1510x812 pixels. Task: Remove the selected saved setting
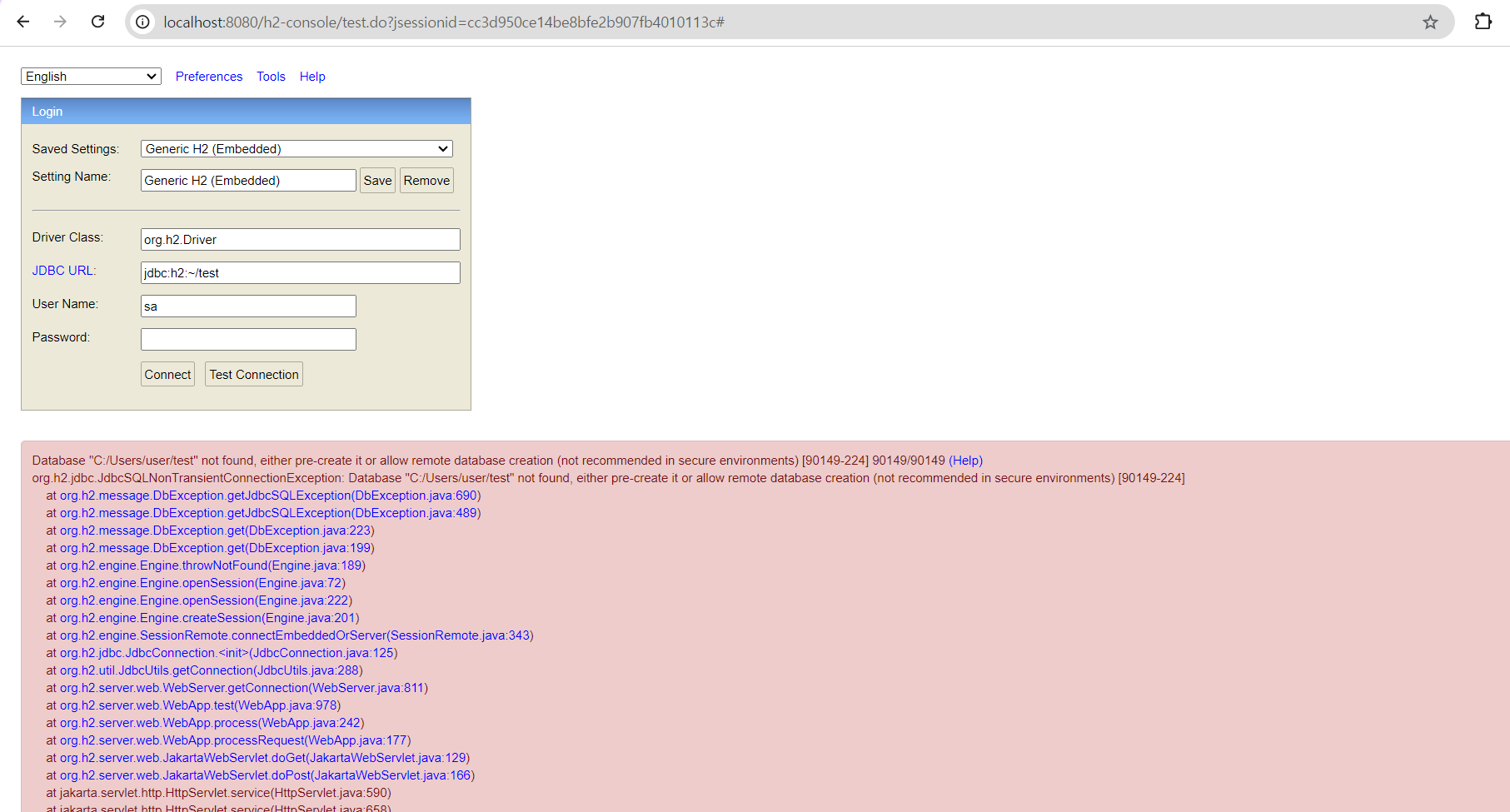click(x=426, y=181)
